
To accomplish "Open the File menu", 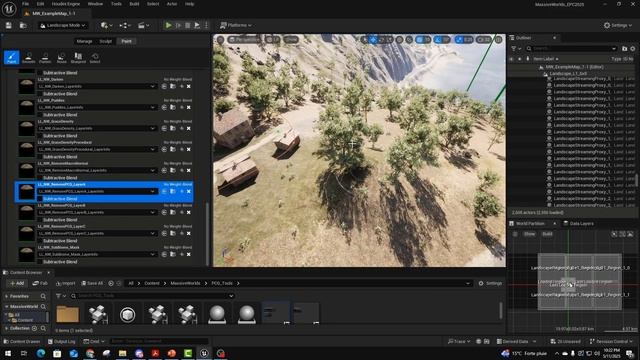I will (x=25, y=4).
